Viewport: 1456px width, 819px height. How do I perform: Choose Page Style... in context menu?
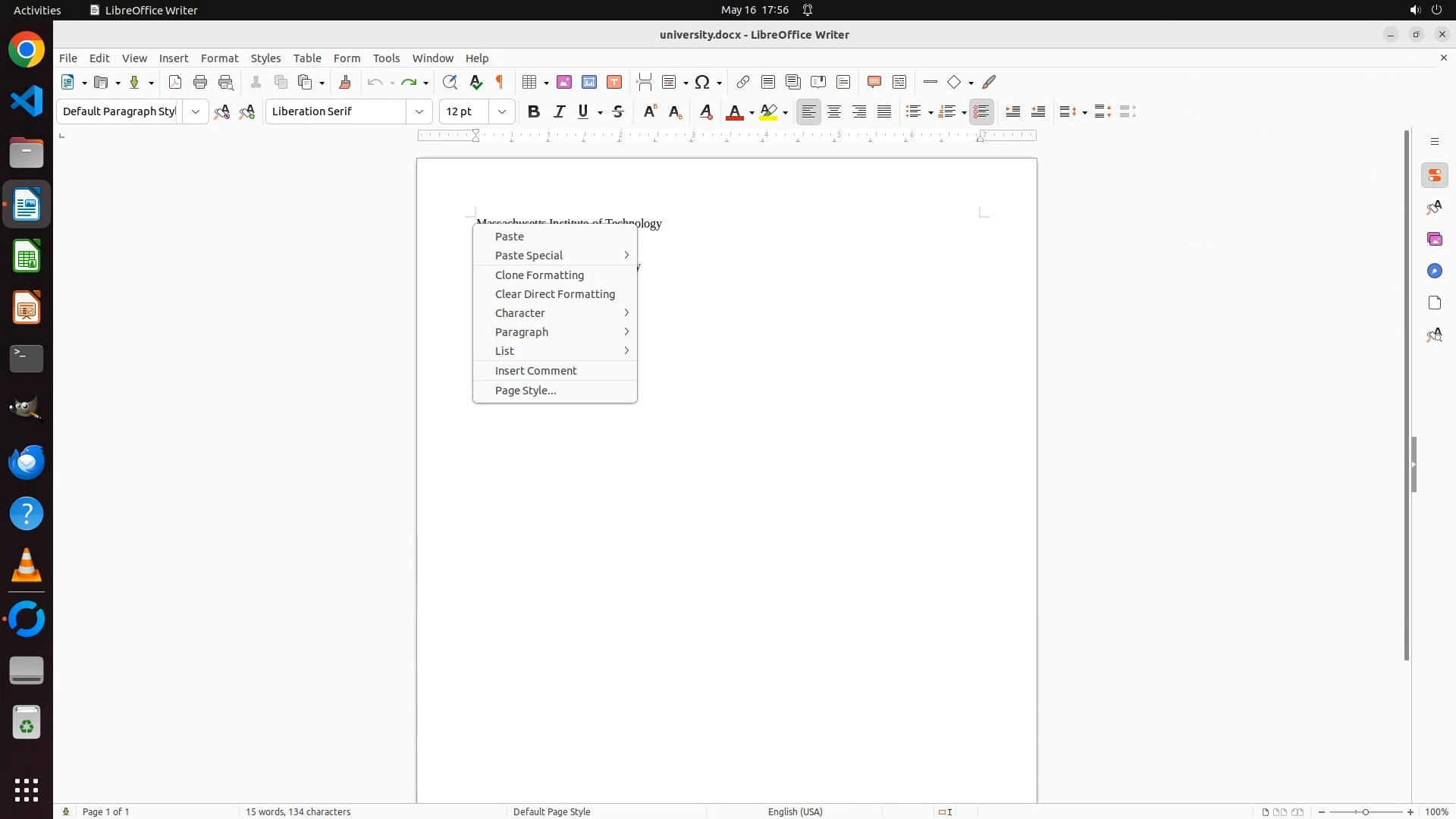coord(526,391)
